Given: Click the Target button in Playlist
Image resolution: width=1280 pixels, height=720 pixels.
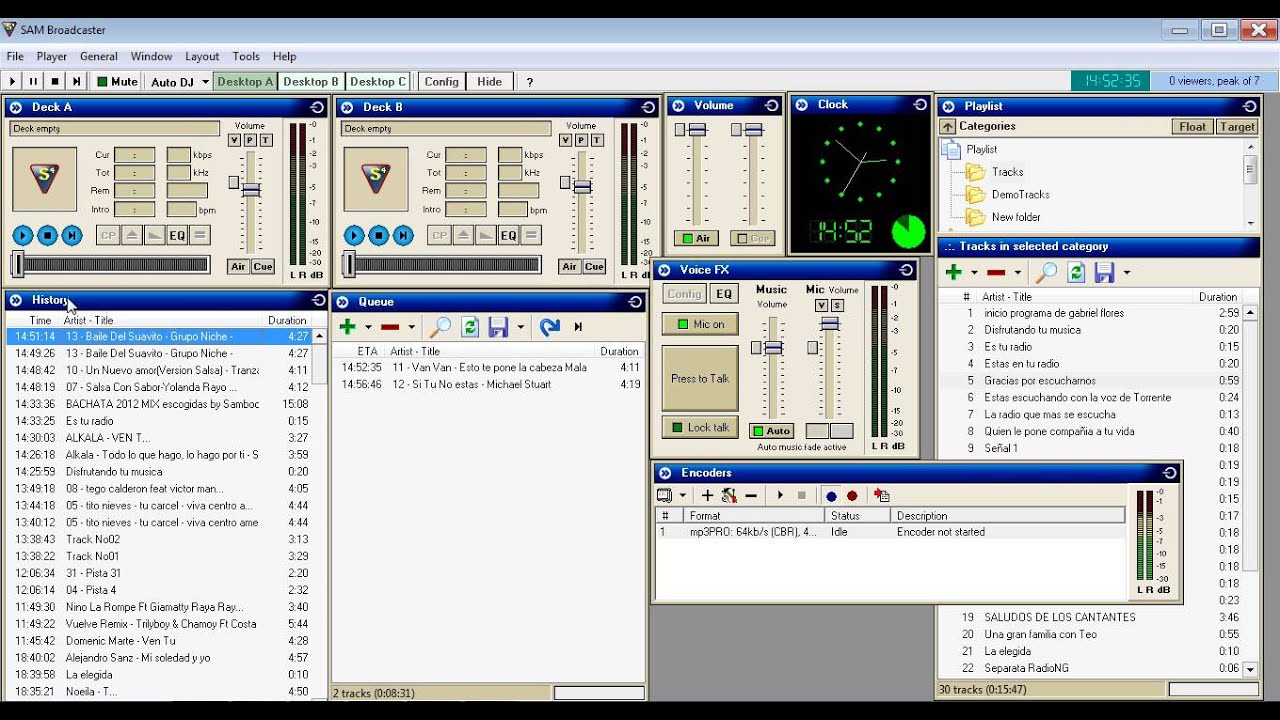Looking at the screenshot, I should coord(1237,127).
